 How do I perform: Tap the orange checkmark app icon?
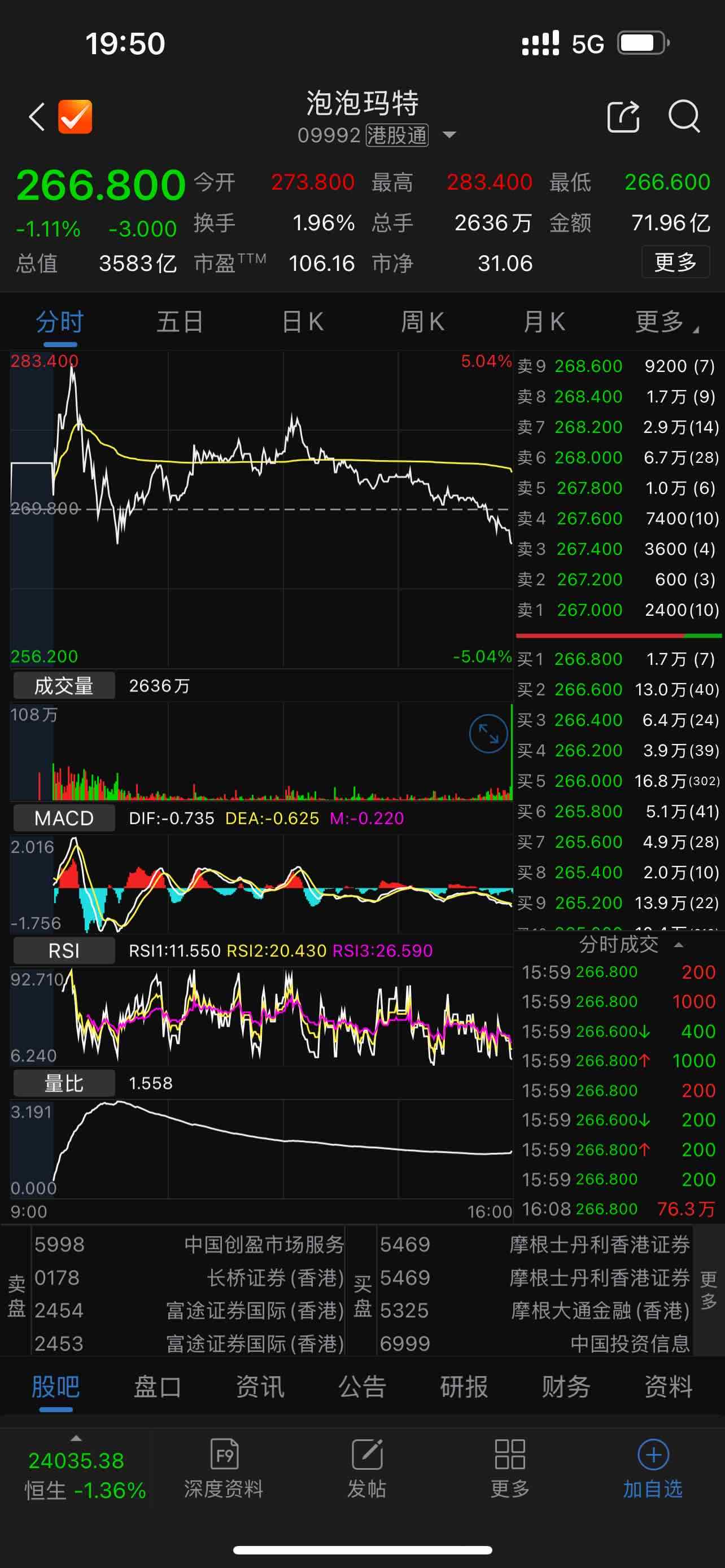click(x=75, y=116)
